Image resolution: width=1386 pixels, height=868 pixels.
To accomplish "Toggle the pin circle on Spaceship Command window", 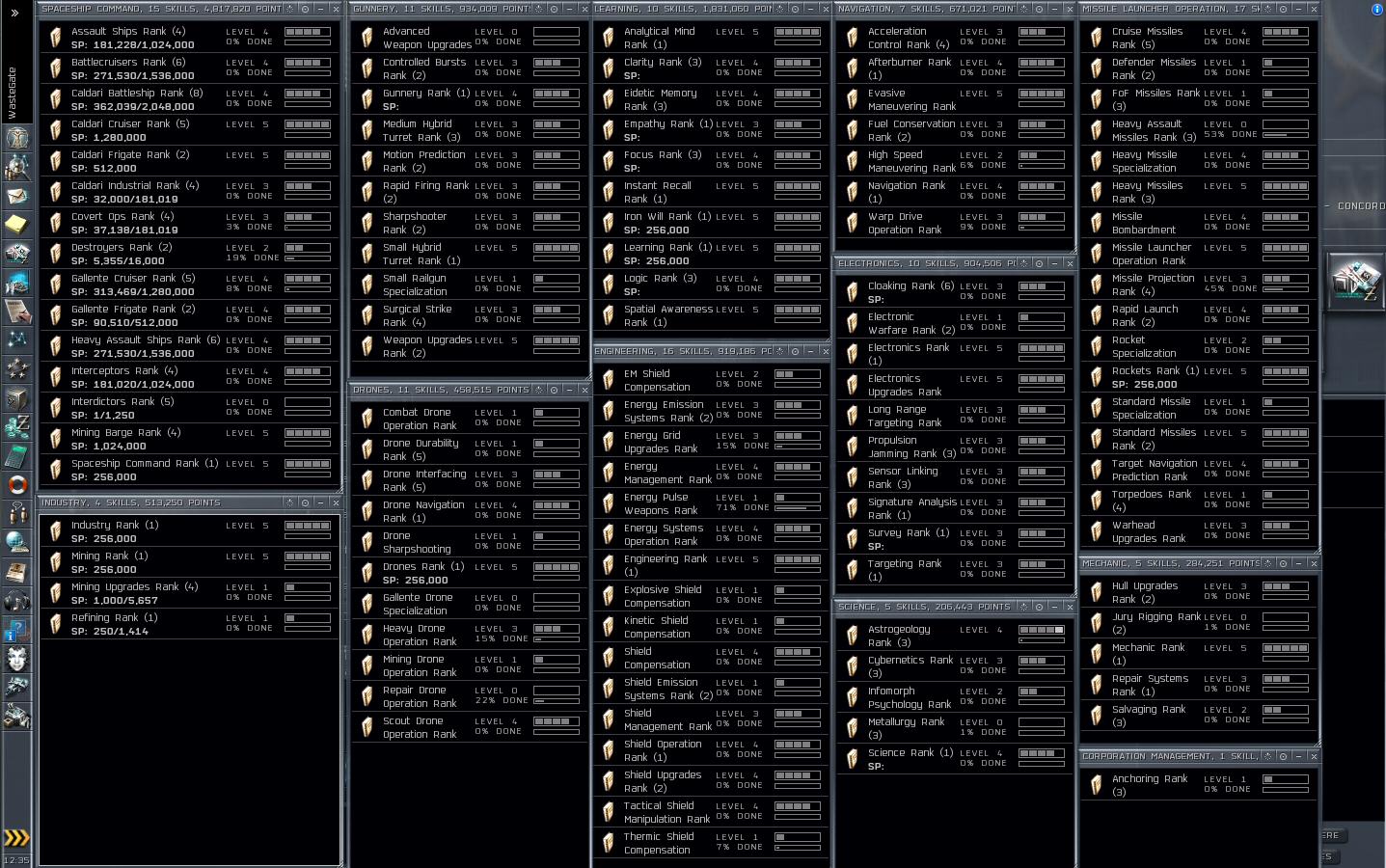I will click(305, 9).
